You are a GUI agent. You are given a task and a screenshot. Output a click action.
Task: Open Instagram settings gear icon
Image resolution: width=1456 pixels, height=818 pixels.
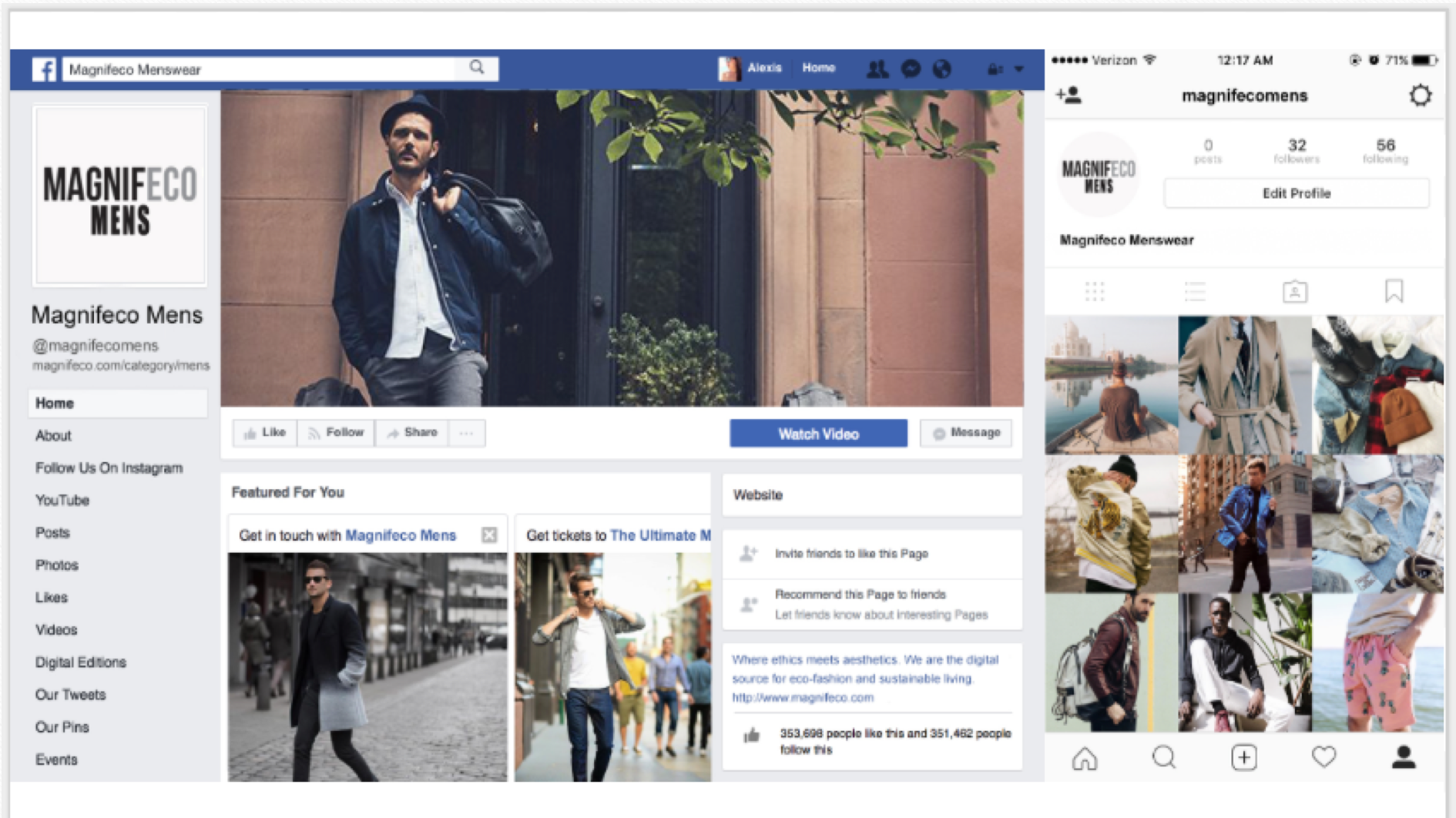(x=1421, y=96)
